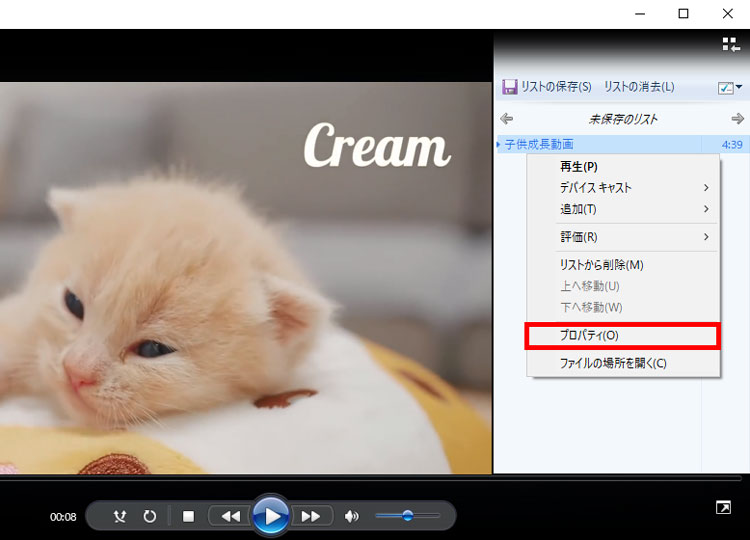
Task: Clear the list with リストの消去(L)
Action: (x=638, y=87)
